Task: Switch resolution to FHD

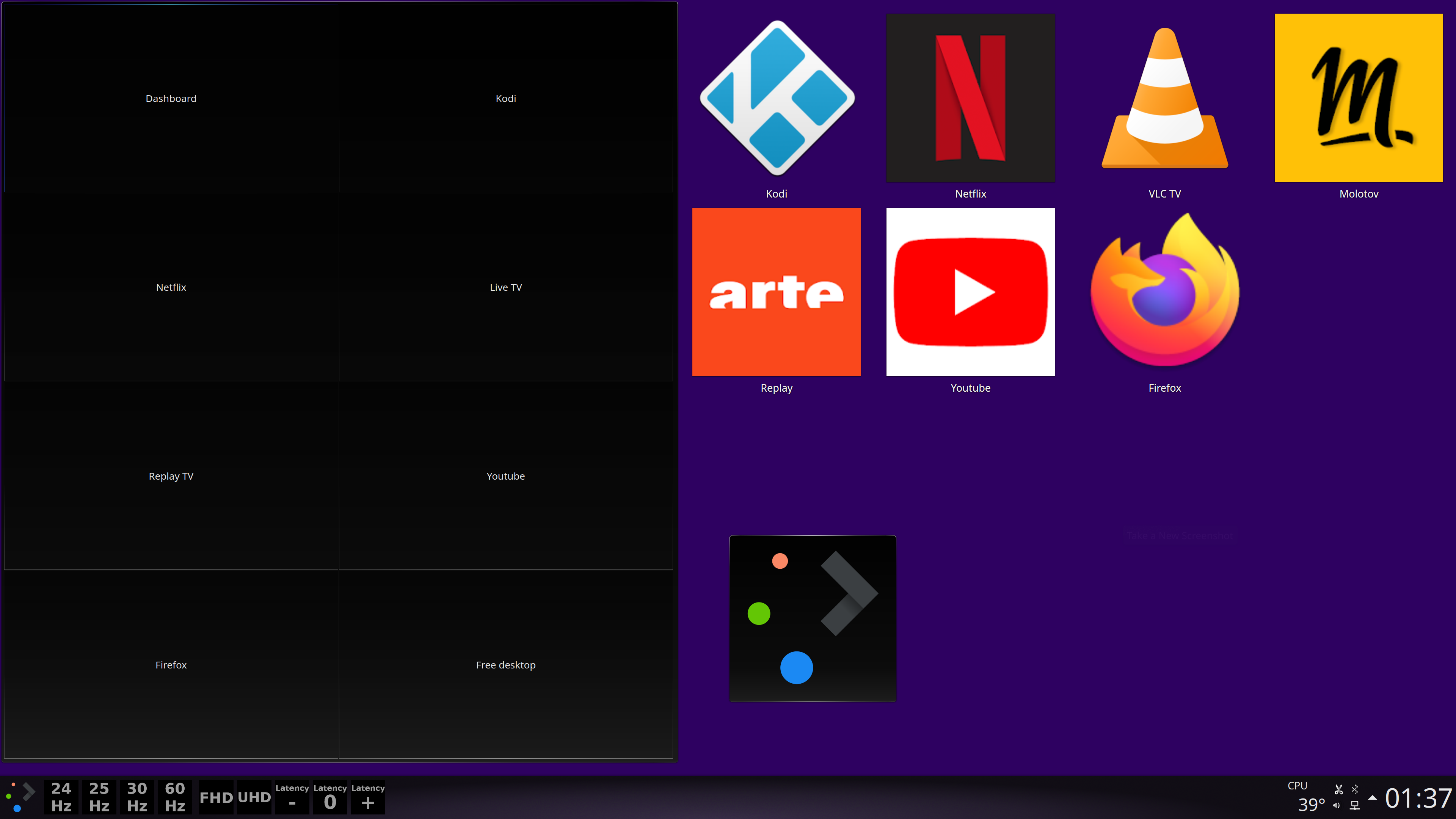Action: click(216, 797)
